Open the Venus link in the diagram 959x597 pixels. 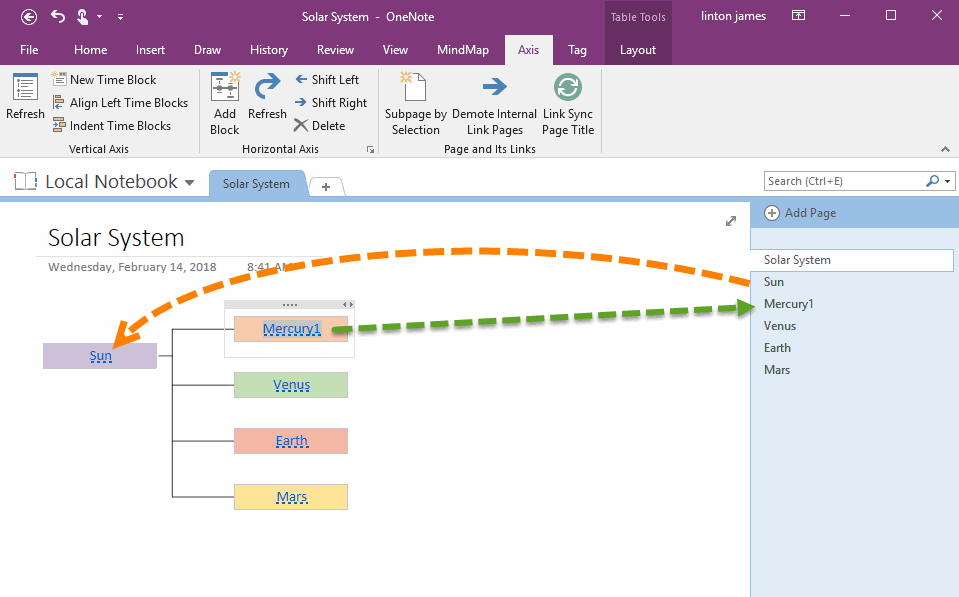coord(291,385)
